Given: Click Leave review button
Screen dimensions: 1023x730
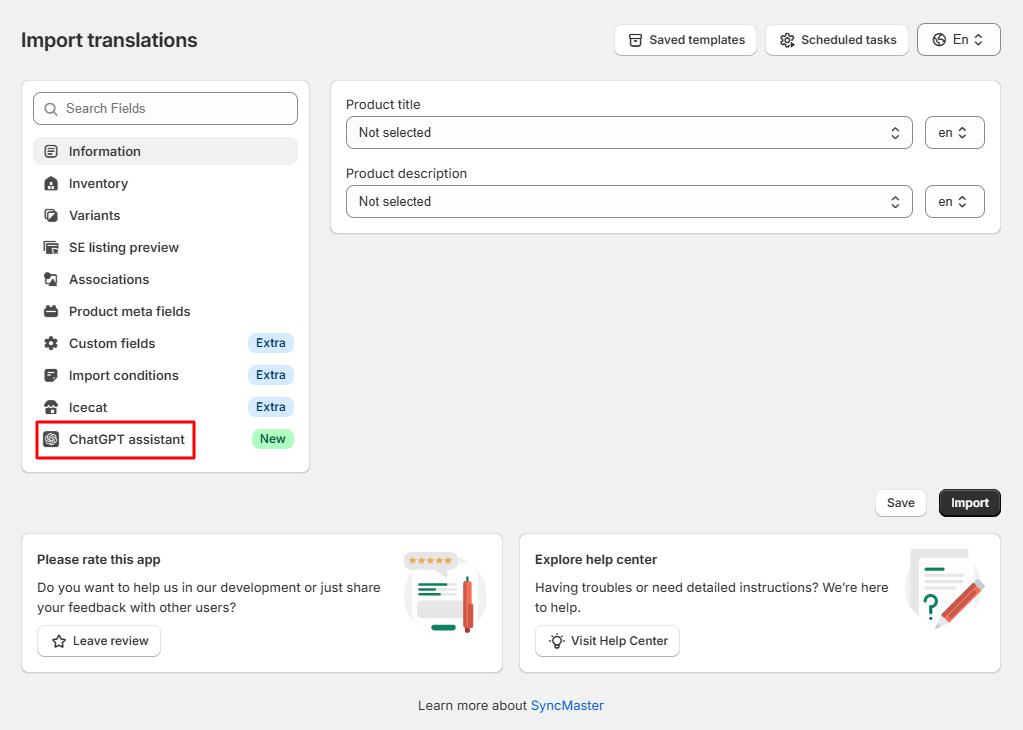Looking at the screenshot, I should pyautogui.click(x=99, y=641).
